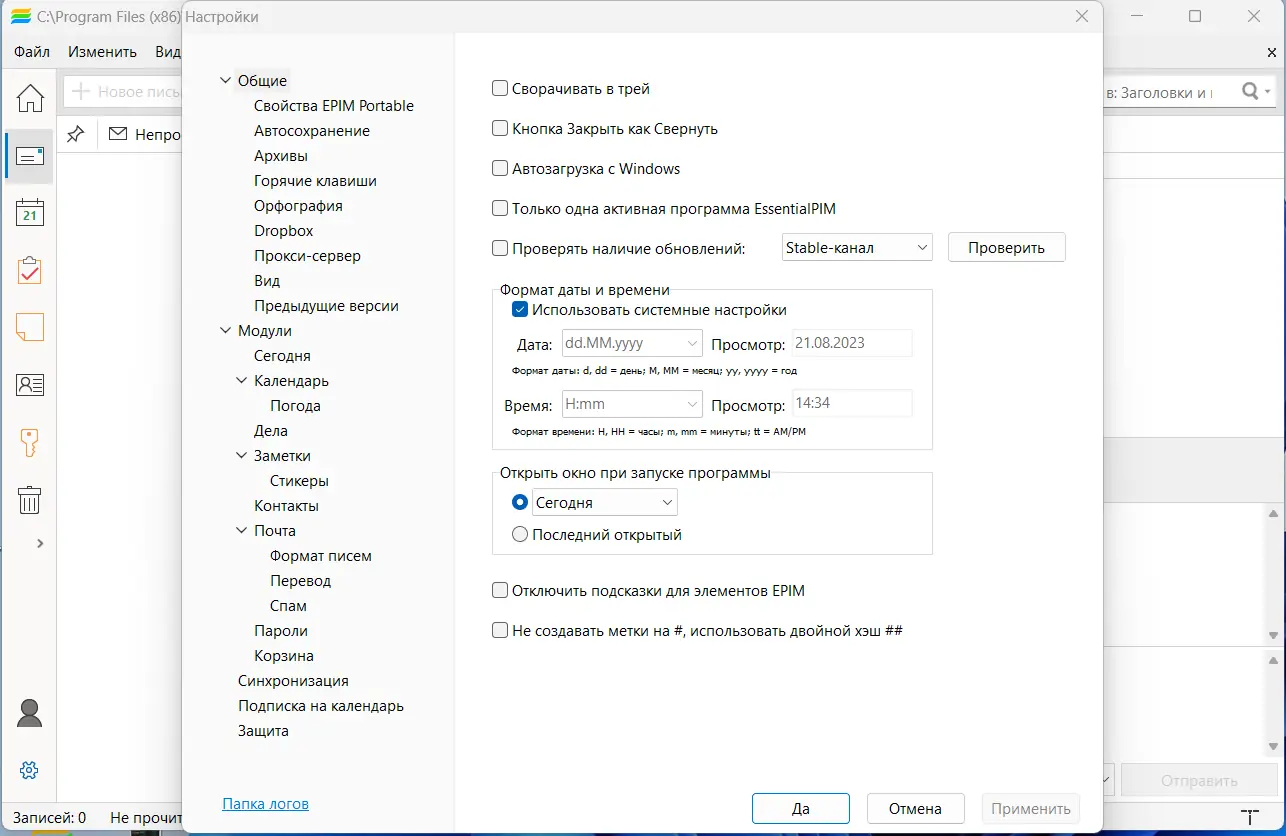Collapse the Заметки tree node chevron
1286x836 pixels.
point(241,456)
